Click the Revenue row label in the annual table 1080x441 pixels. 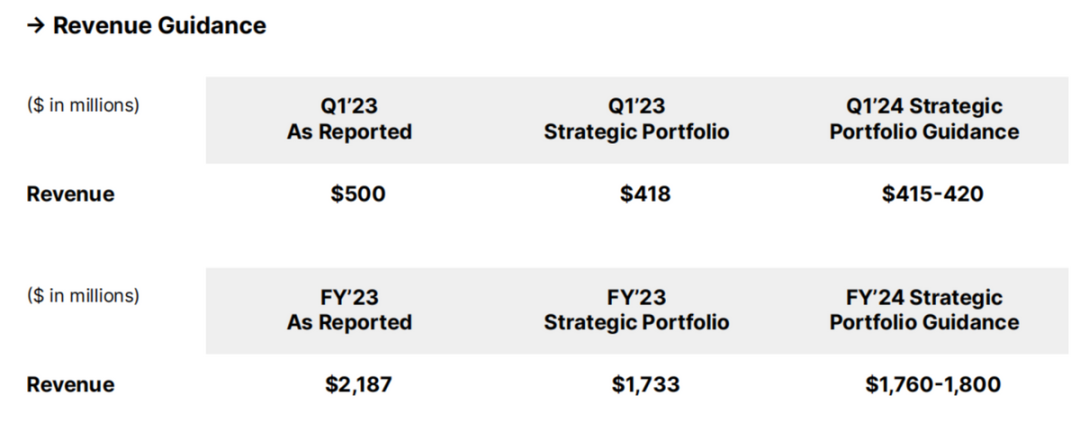point(70,385)
